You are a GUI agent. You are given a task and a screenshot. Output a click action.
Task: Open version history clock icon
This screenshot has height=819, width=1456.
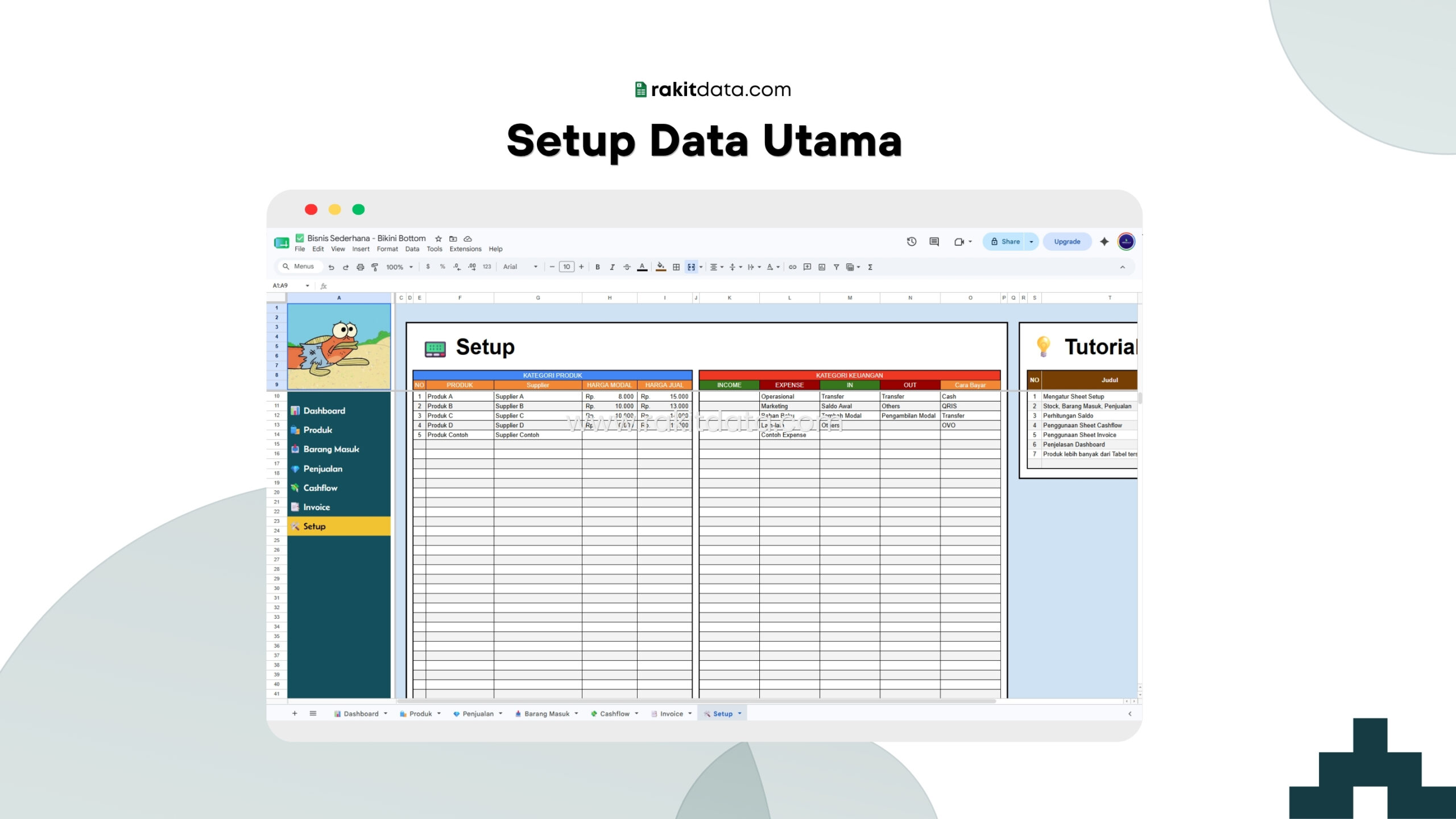coord(912,242)
